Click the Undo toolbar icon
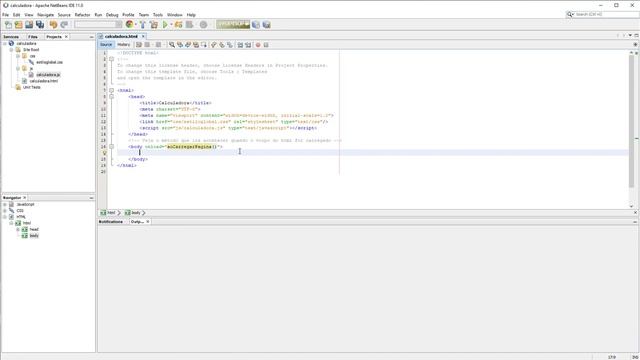The image size is (640, 360). [53, 25]
